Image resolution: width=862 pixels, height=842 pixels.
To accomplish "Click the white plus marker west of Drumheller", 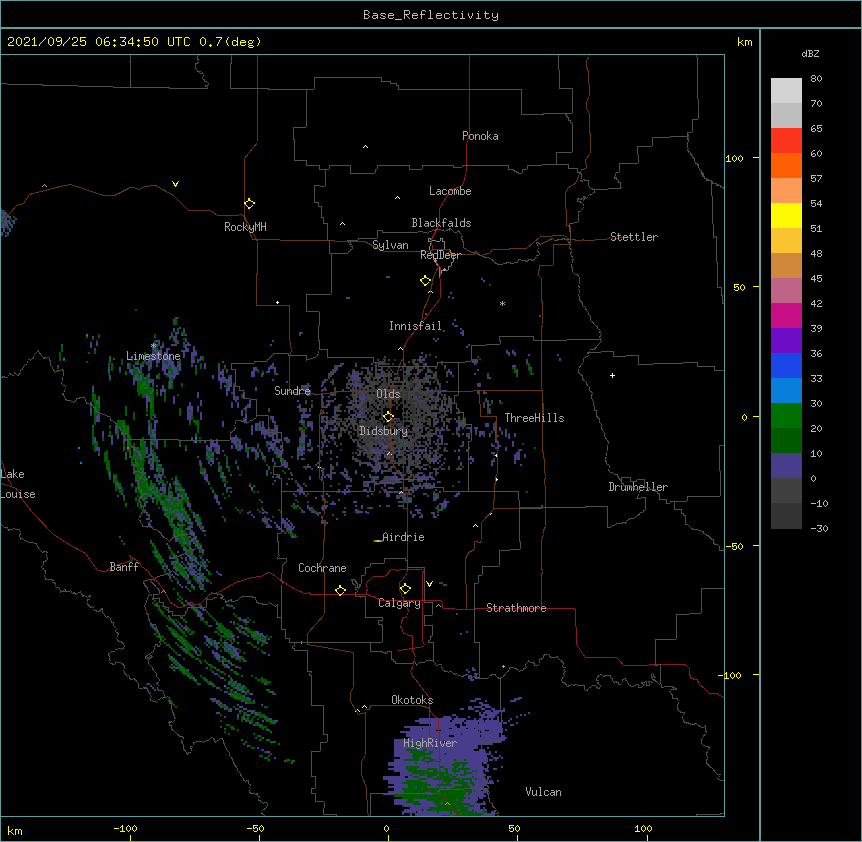I will (x=612, y=375).
